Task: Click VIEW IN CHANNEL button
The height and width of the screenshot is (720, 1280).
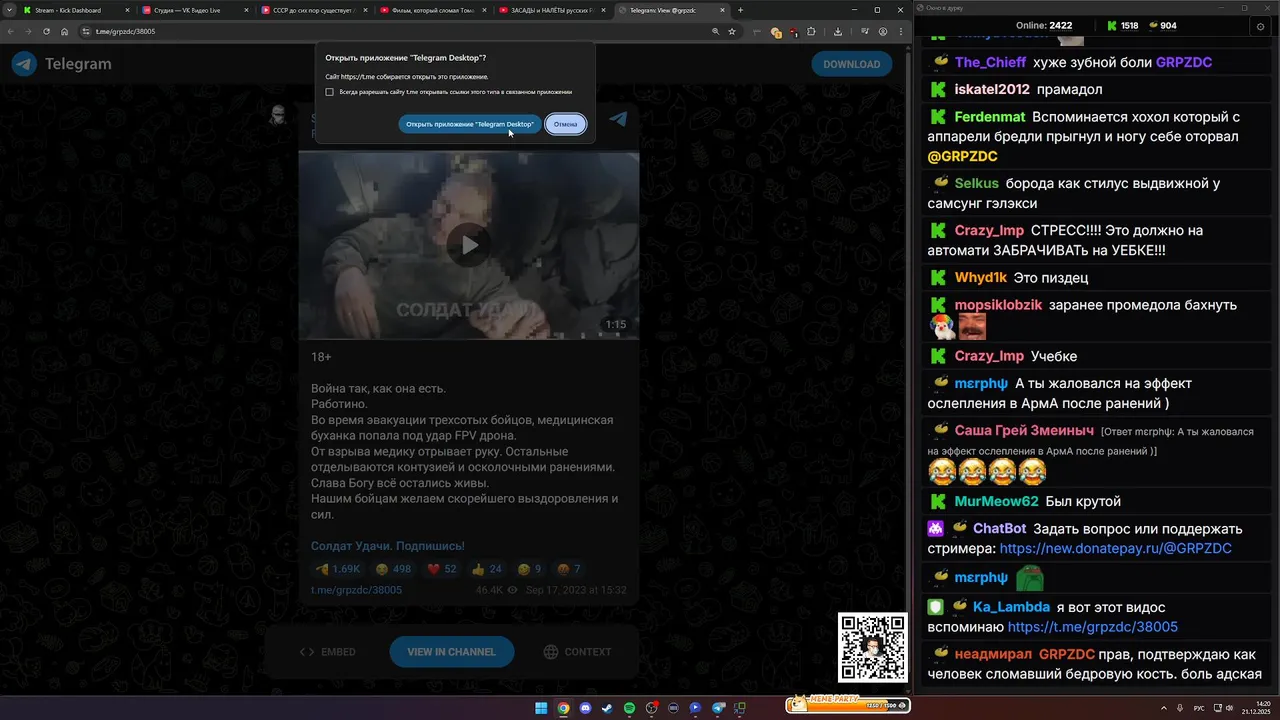Action: pyautogui.click(x=451, y=652)
